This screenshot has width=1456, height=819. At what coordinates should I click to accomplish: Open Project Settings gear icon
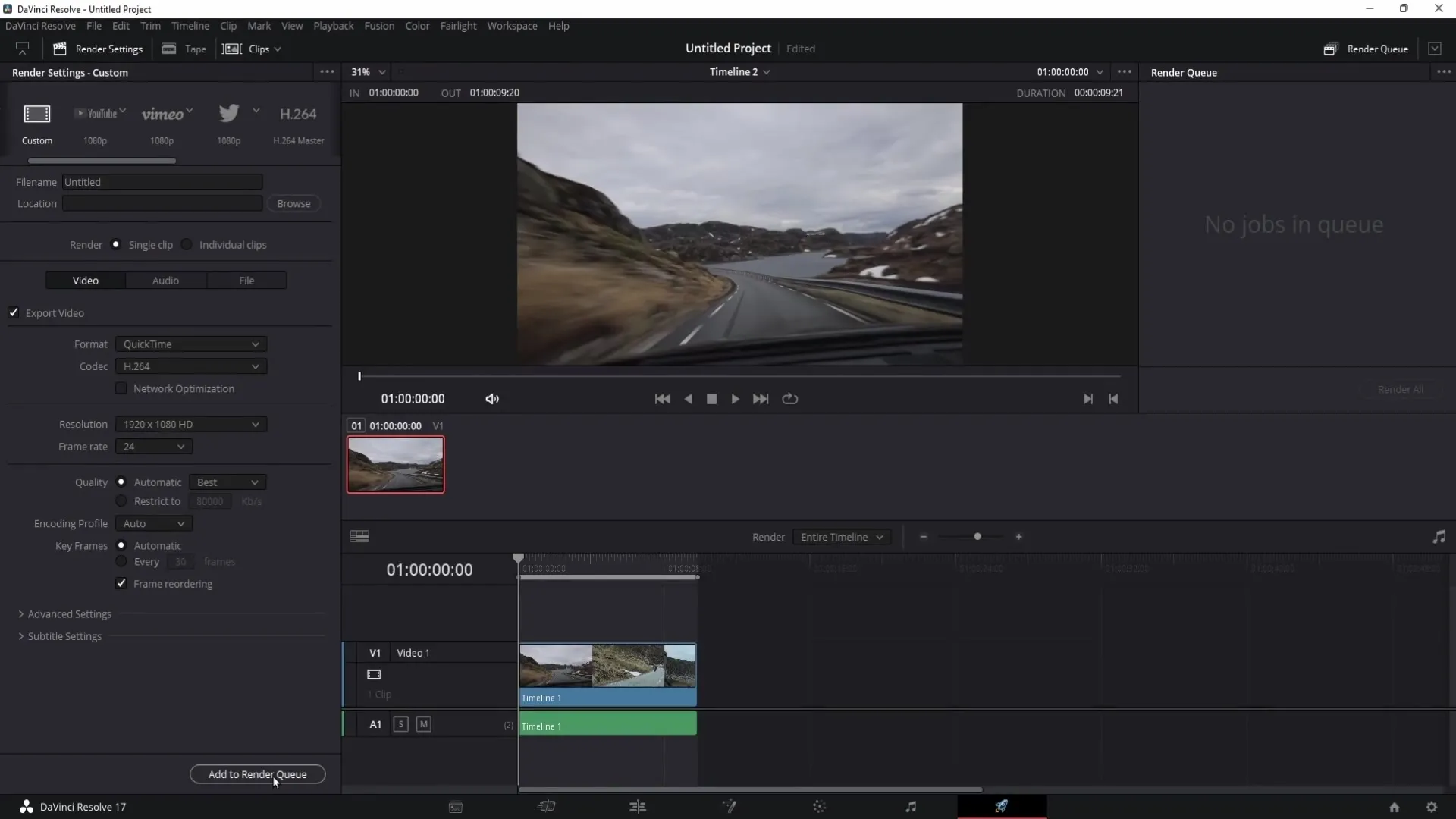[x=1432, y=808]
